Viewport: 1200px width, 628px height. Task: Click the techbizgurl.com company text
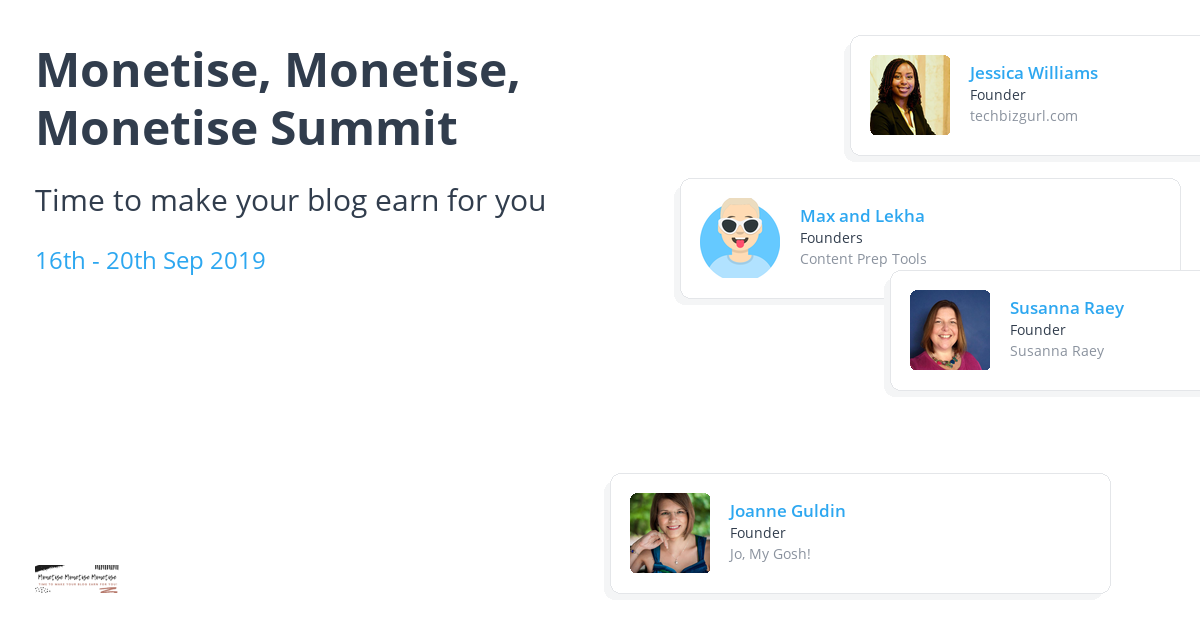click(x=1024, y=115)
